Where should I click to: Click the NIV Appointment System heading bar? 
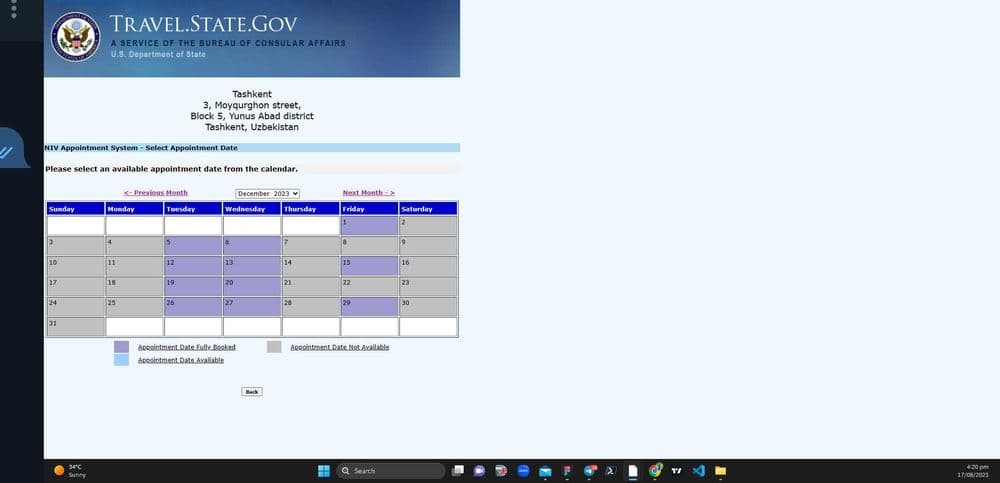click(x=252, y=147)
